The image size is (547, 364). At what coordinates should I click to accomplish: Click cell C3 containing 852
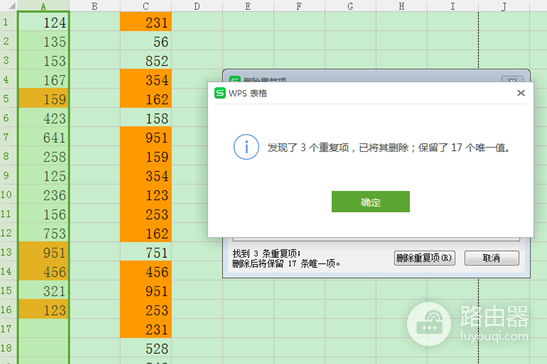click(146, 60)
